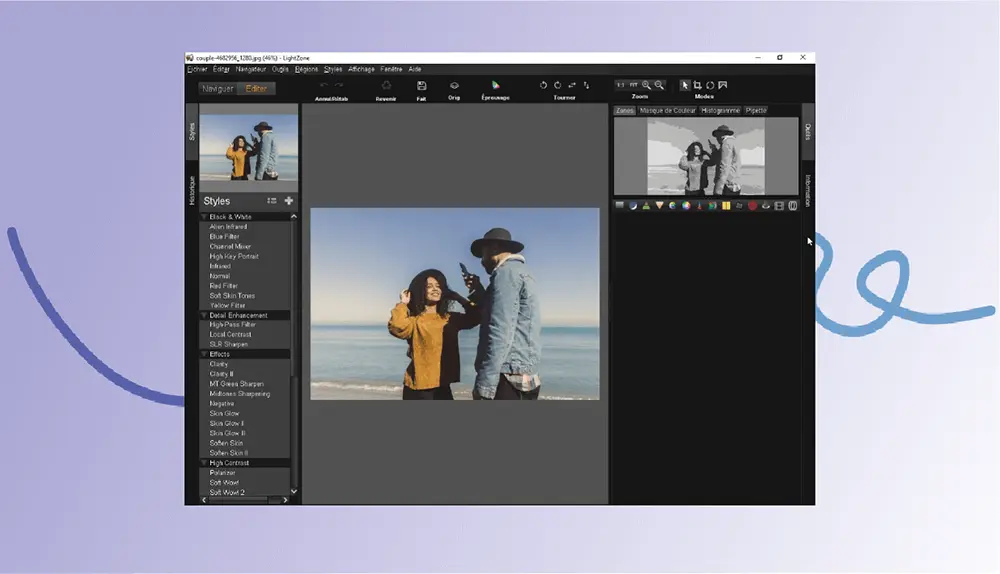This screenshot has width=1000, height=574.
Task: Click the zoom in magnifier
Action: click(646, 85)
